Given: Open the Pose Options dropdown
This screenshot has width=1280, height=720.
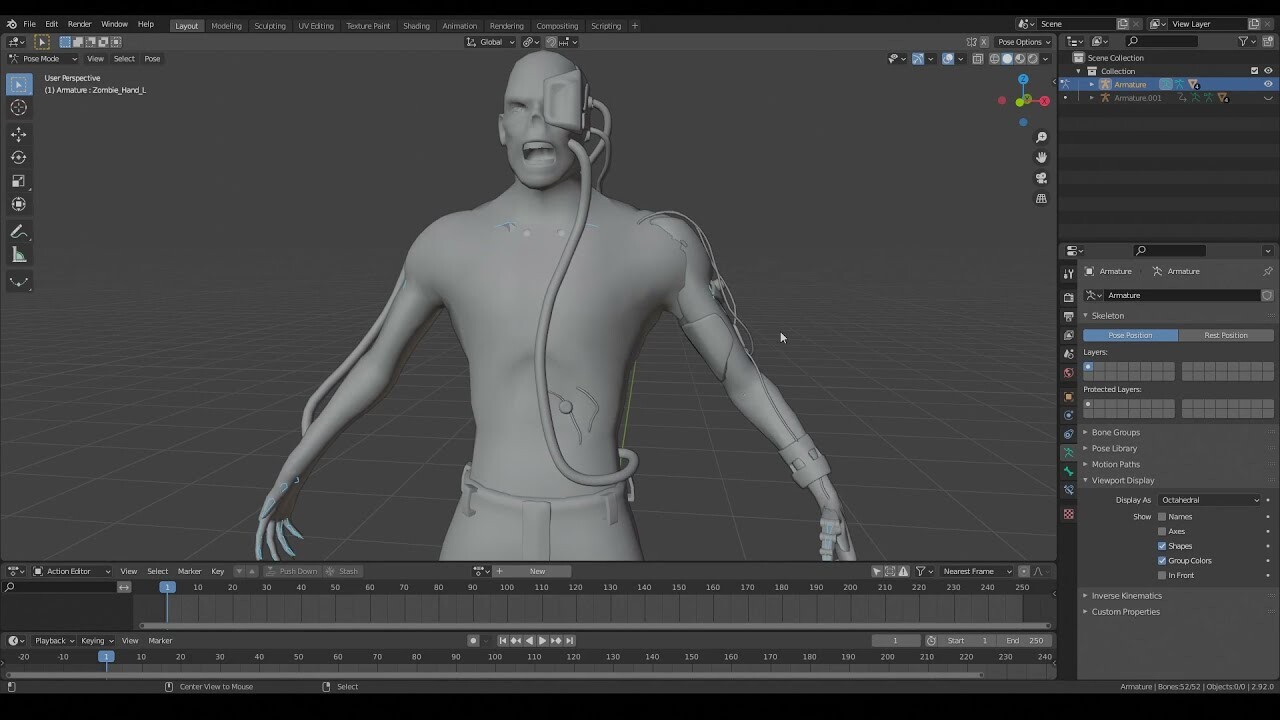Looking at the screenshot, I should point(1024,42).
